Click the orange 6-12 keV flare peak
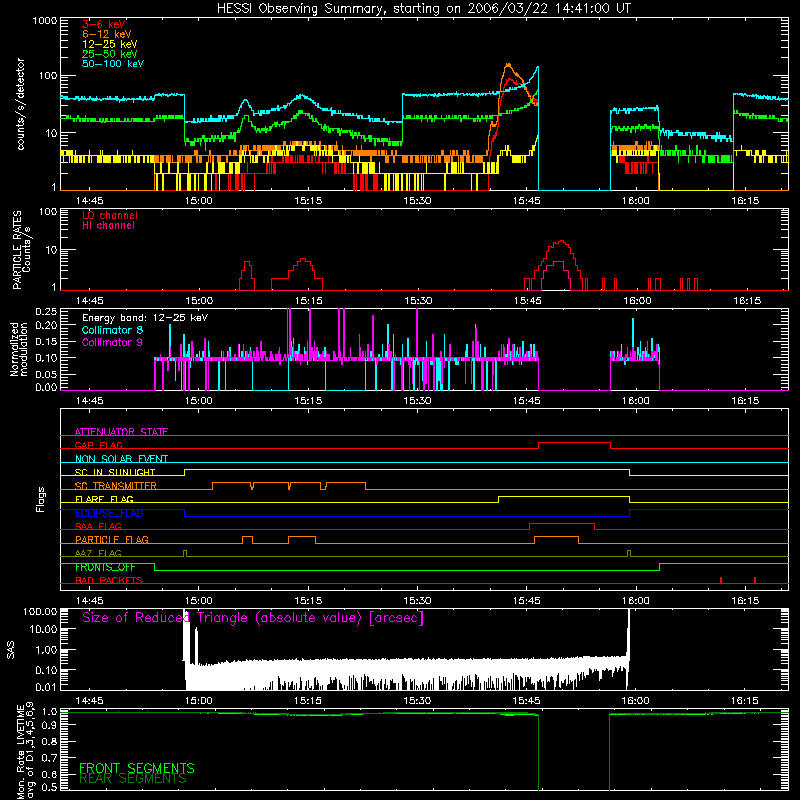 [x=508, y=65]
